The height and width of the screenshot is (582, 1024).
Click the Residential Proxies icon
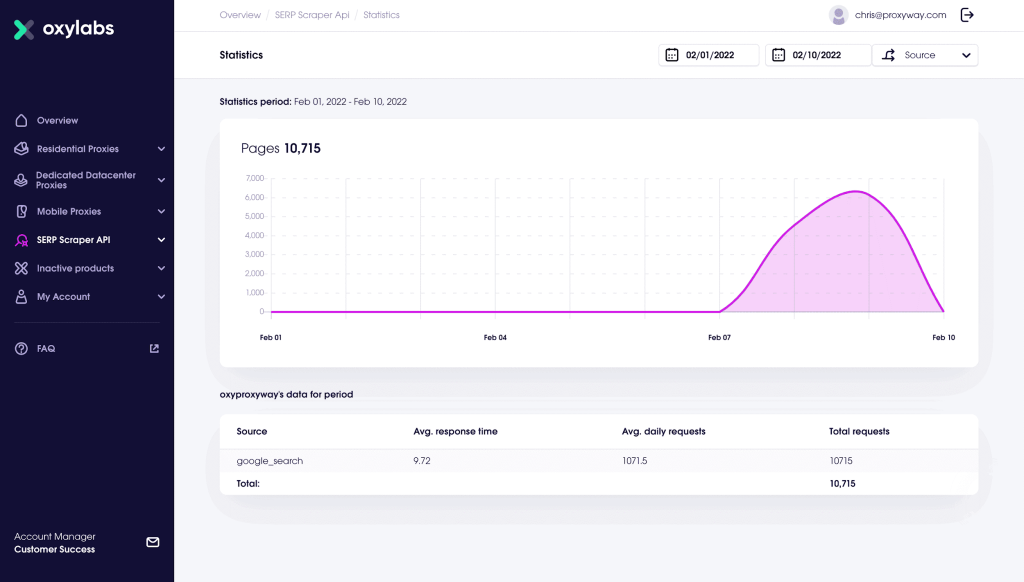pos(22,148)
